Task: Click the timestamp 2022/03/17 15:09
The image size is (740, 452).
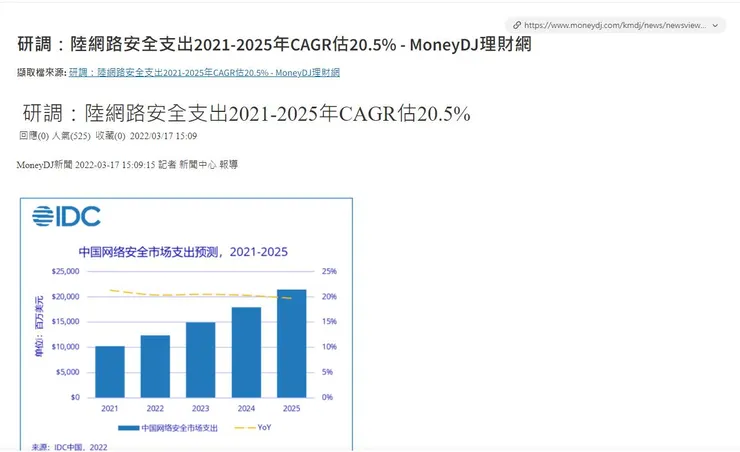Action: coord(163,136)
